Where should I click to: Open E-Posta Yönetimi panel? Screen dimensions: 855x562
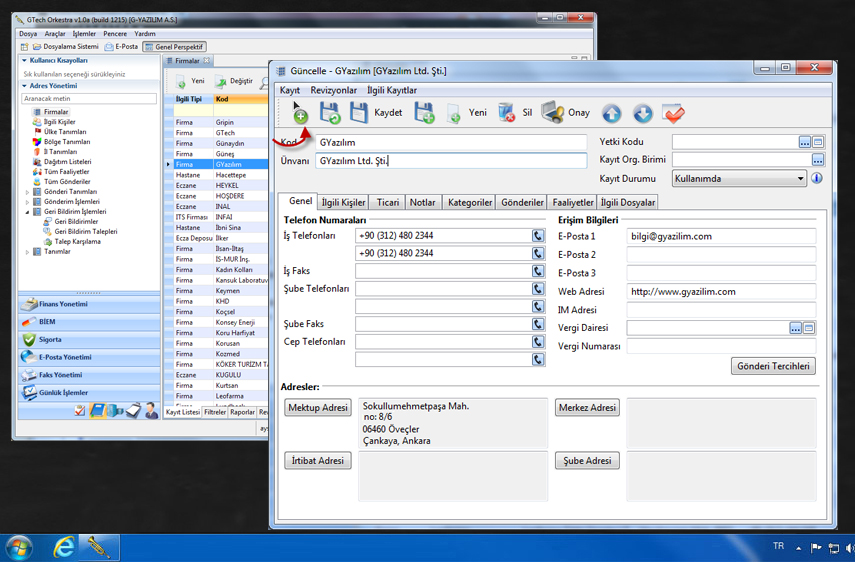tap(89, 357)
